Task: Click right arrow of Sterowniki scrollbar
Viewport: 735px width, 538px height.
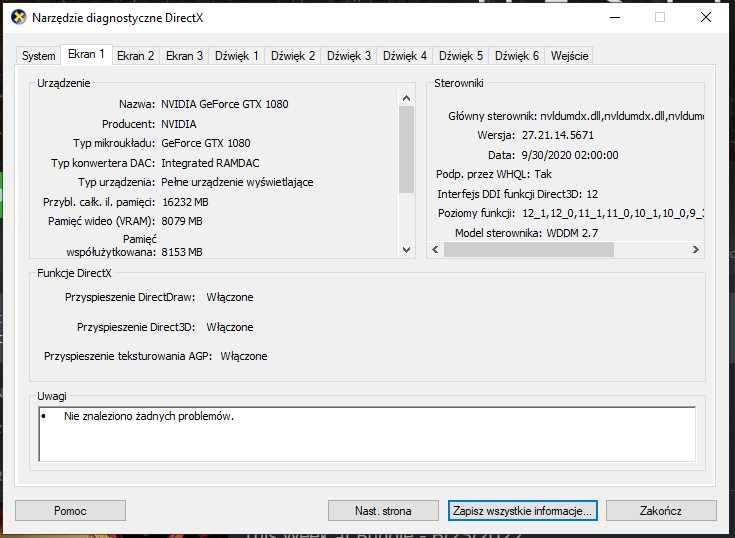Action: (696, 249)
